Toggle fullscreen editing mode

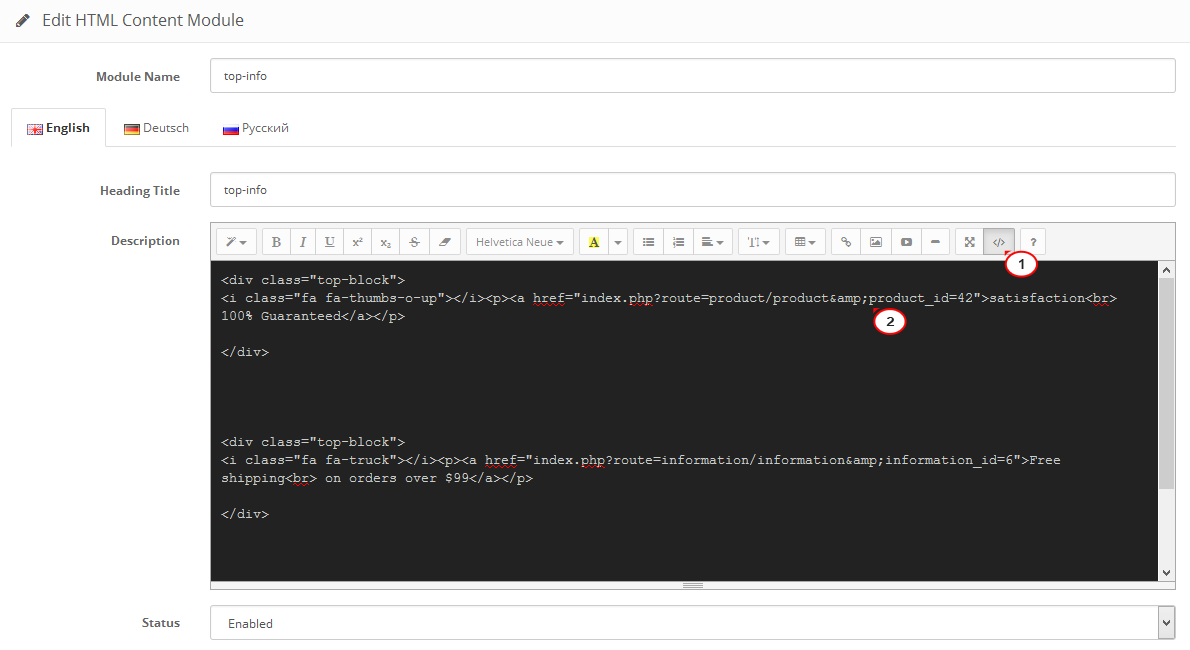968,241
